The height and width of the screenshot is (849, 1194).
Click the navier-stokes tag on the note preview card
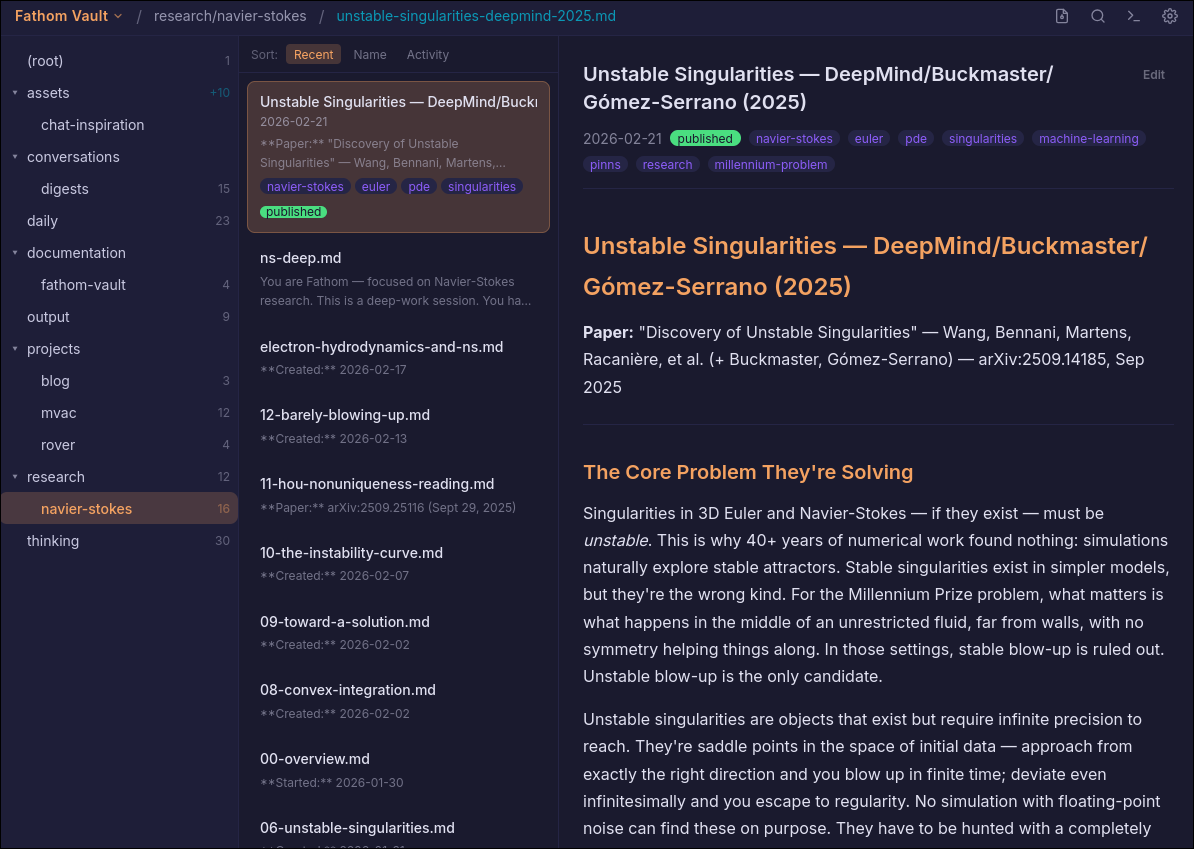pyautogui.click(x=305, y=186)
